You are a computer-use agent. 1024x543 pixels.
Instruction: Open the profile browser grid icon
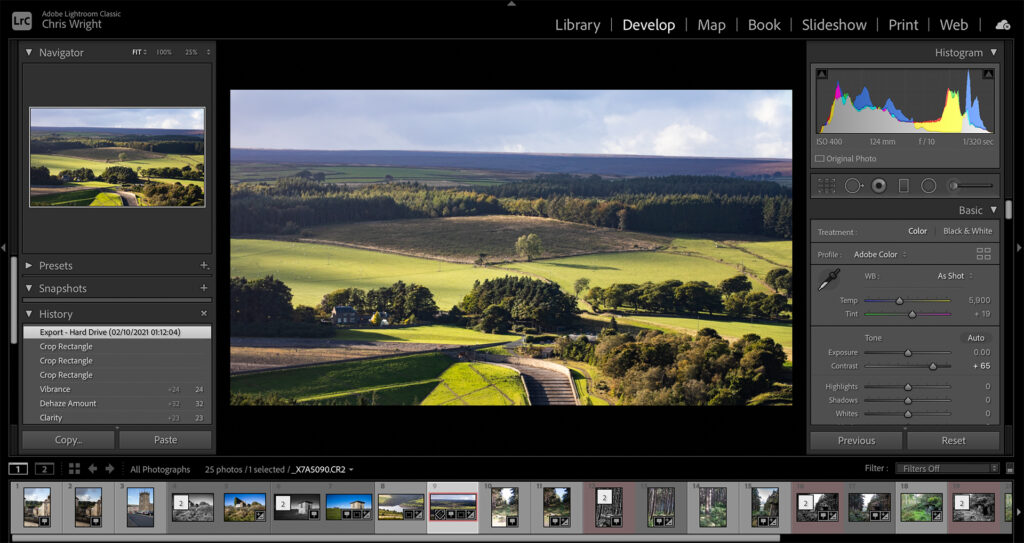pyautogui.click(x=983, y=254)
